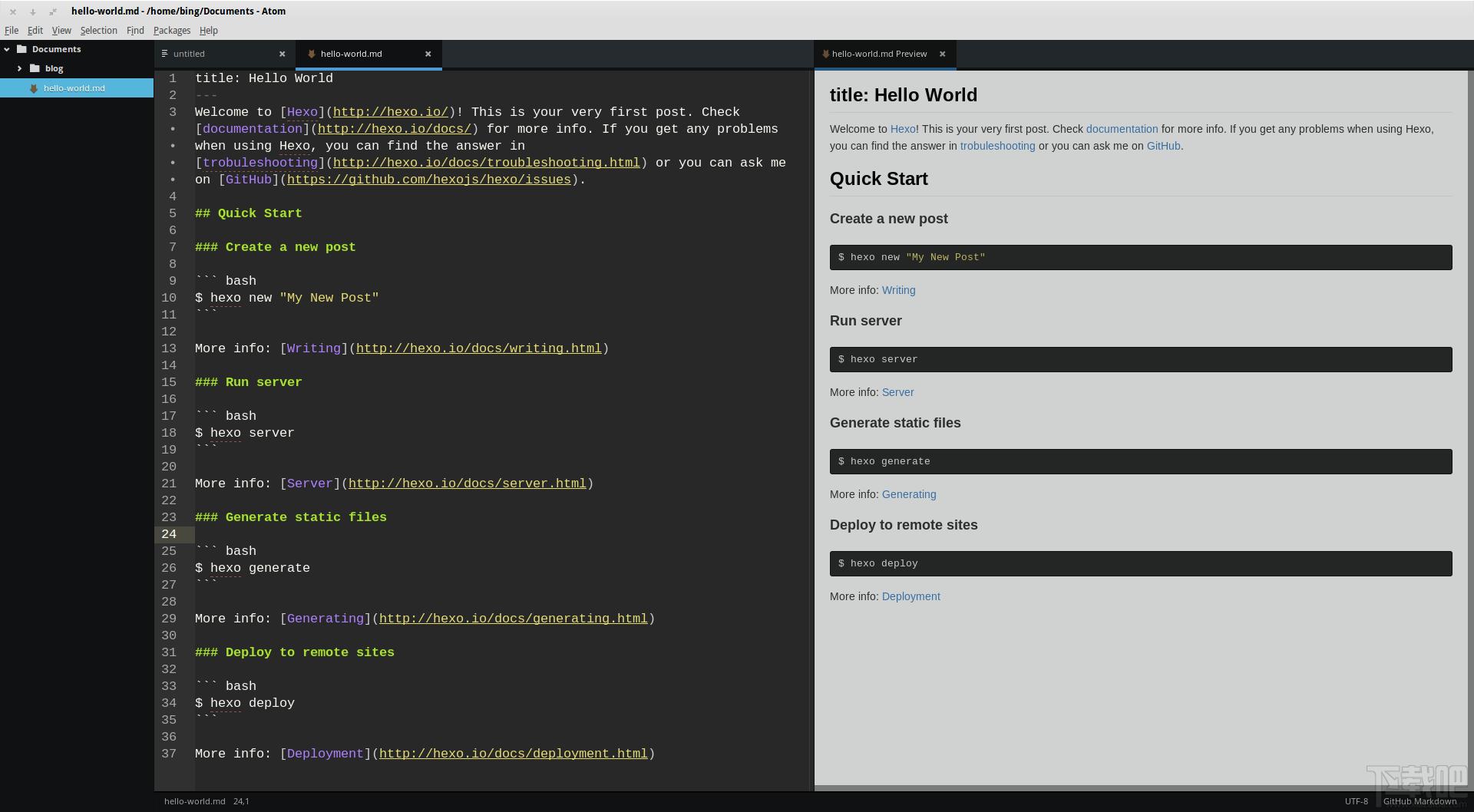
Task: Click the window title bar close button
Action: pyautogui.click(x=13, y=12)
